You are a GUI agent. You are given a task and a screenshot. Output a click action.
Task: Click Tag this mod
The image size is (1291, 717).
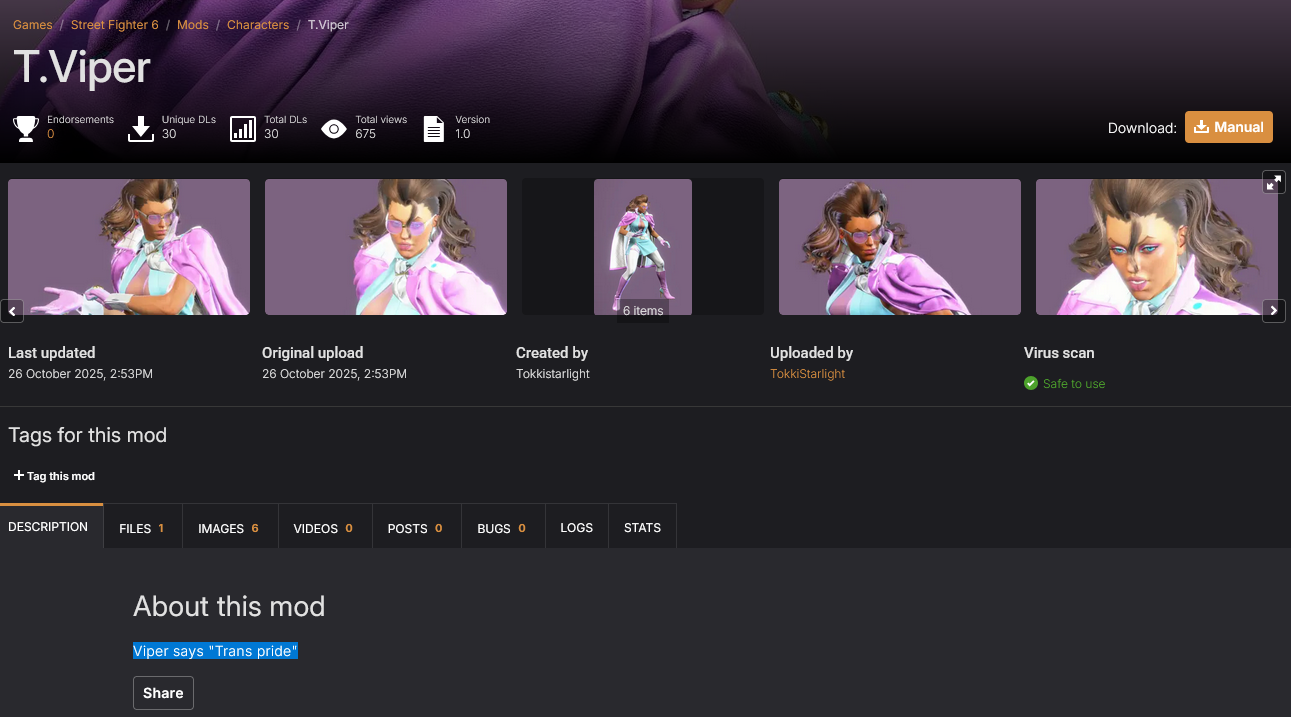click(x=54, y=476)
